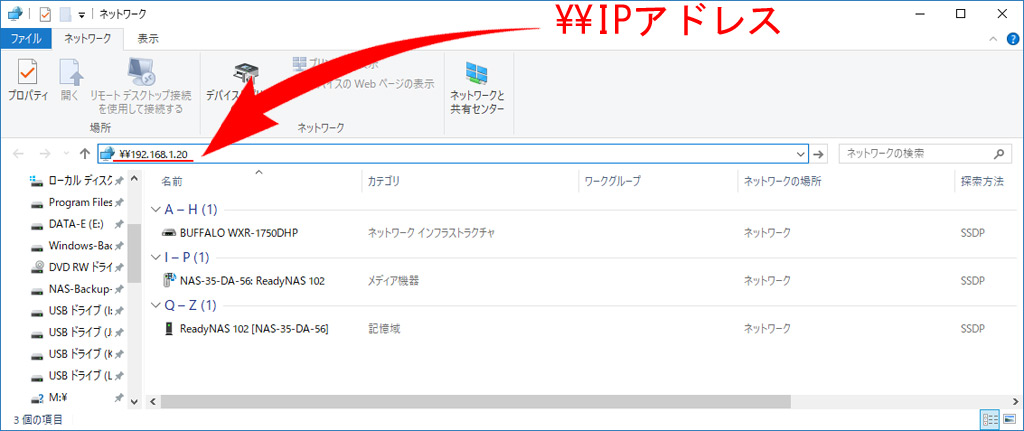
Task: Collapse the A – H group
Action: [155, 209]
